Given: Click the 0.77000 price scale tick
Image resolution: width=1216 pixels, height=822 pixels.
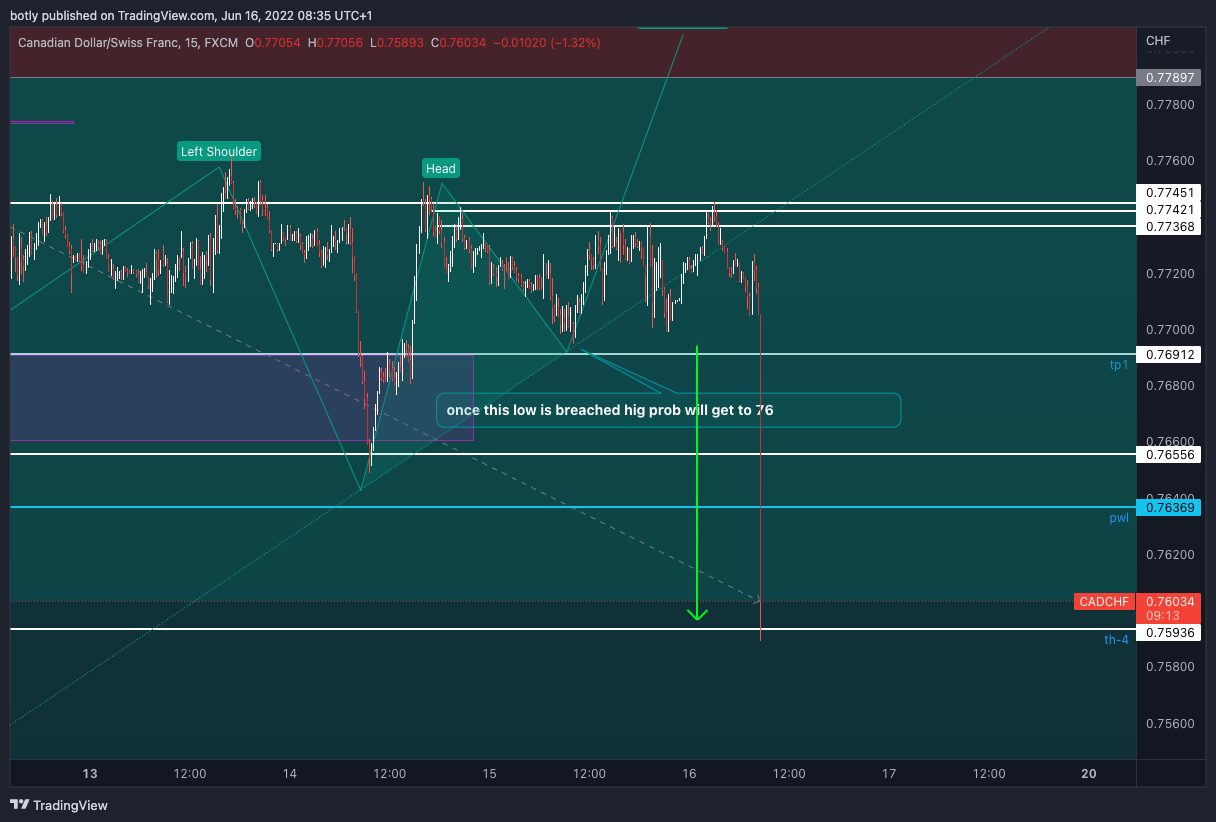Looking at the screenshot, I should click(1170, 329).
